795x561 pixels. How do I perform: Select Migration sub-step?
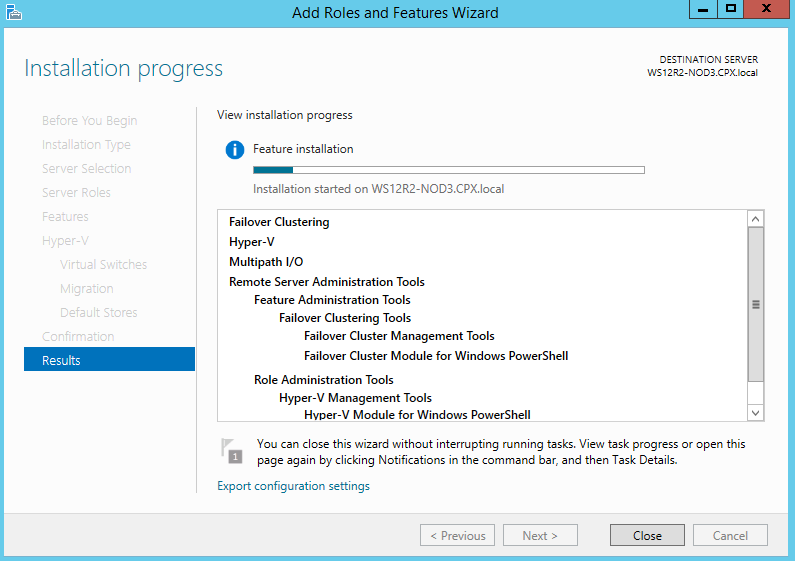87,289
